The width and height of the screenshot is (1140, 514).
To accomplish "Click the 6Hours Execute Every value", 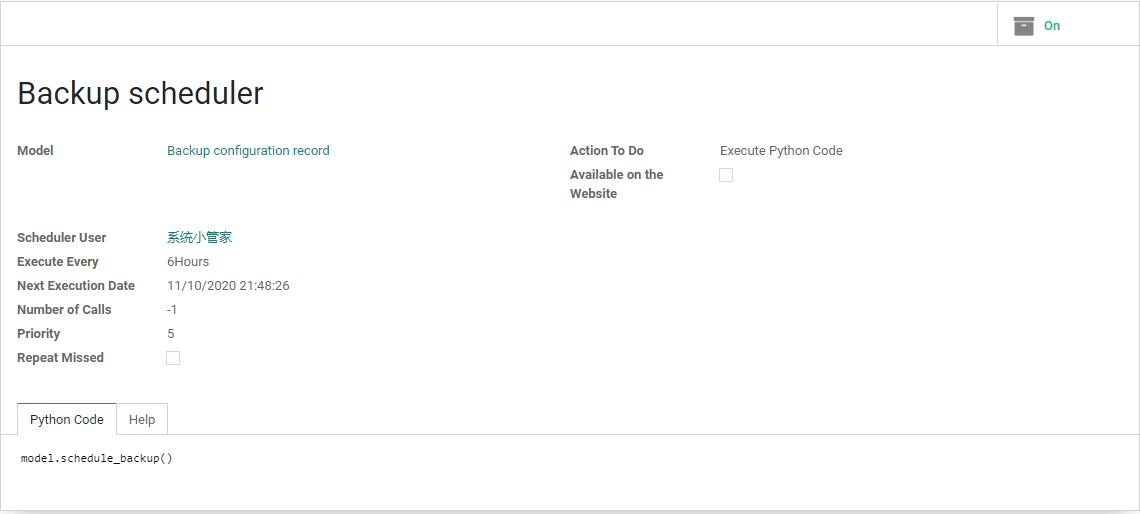I will click(x=188, y=262).
